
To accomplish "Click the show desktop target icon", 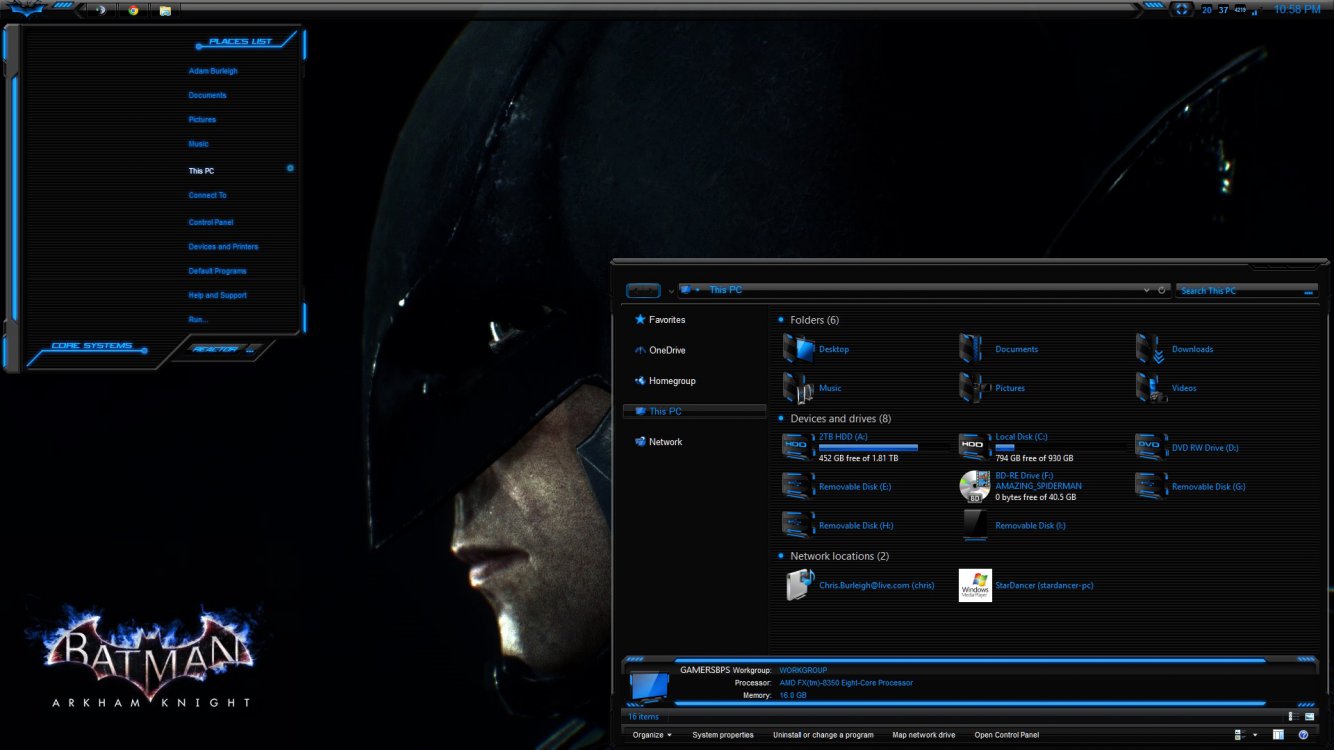I will click(1181, 9).
